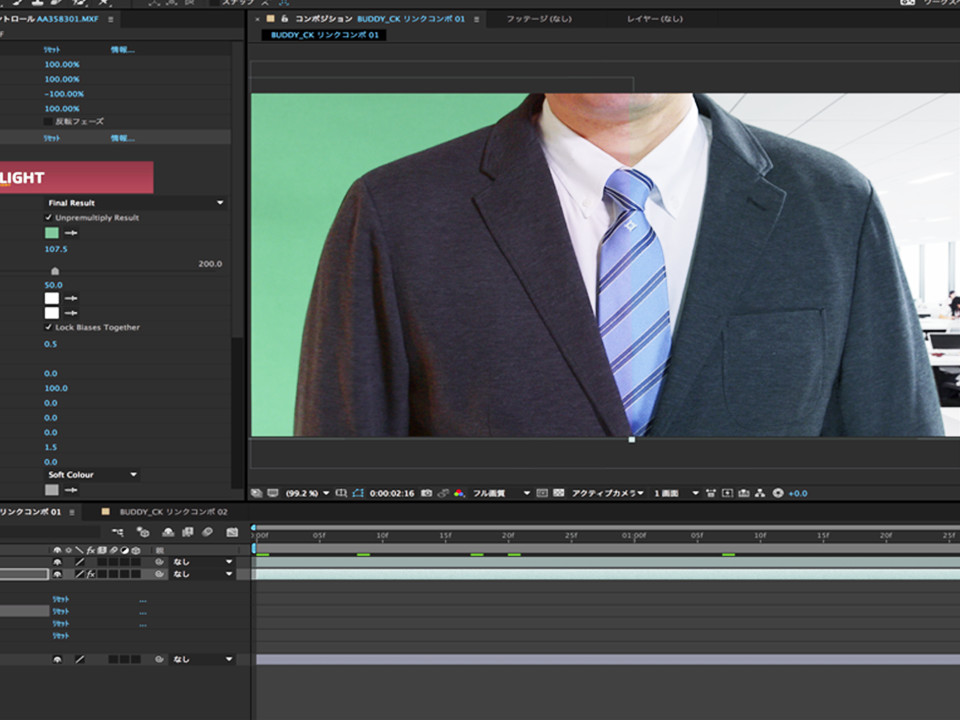This screenshot has width=960, height=720.
Task: Open the 99.2% magnification dropdown
Action: click(x=307, y=493)
